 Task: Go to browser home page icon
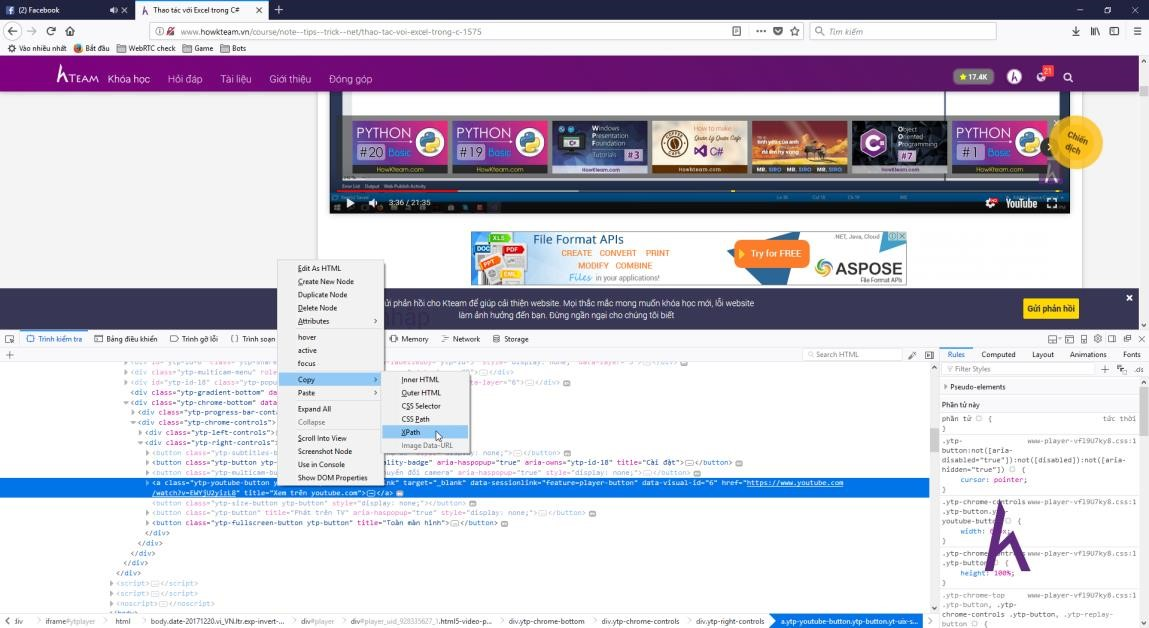[x=70, y=31]
